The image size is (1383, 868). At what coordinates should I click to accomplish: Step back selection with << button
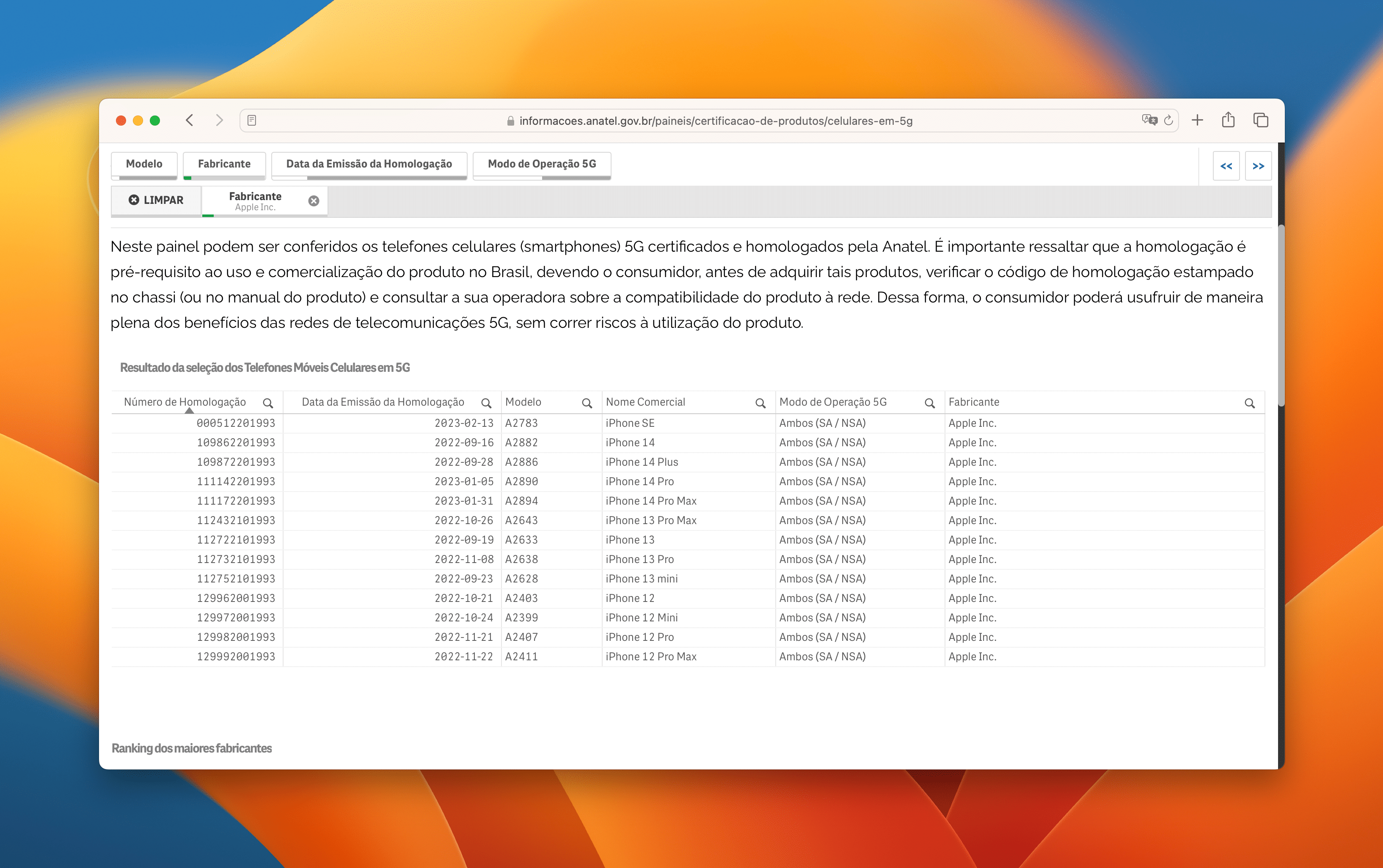(1226, 166)
